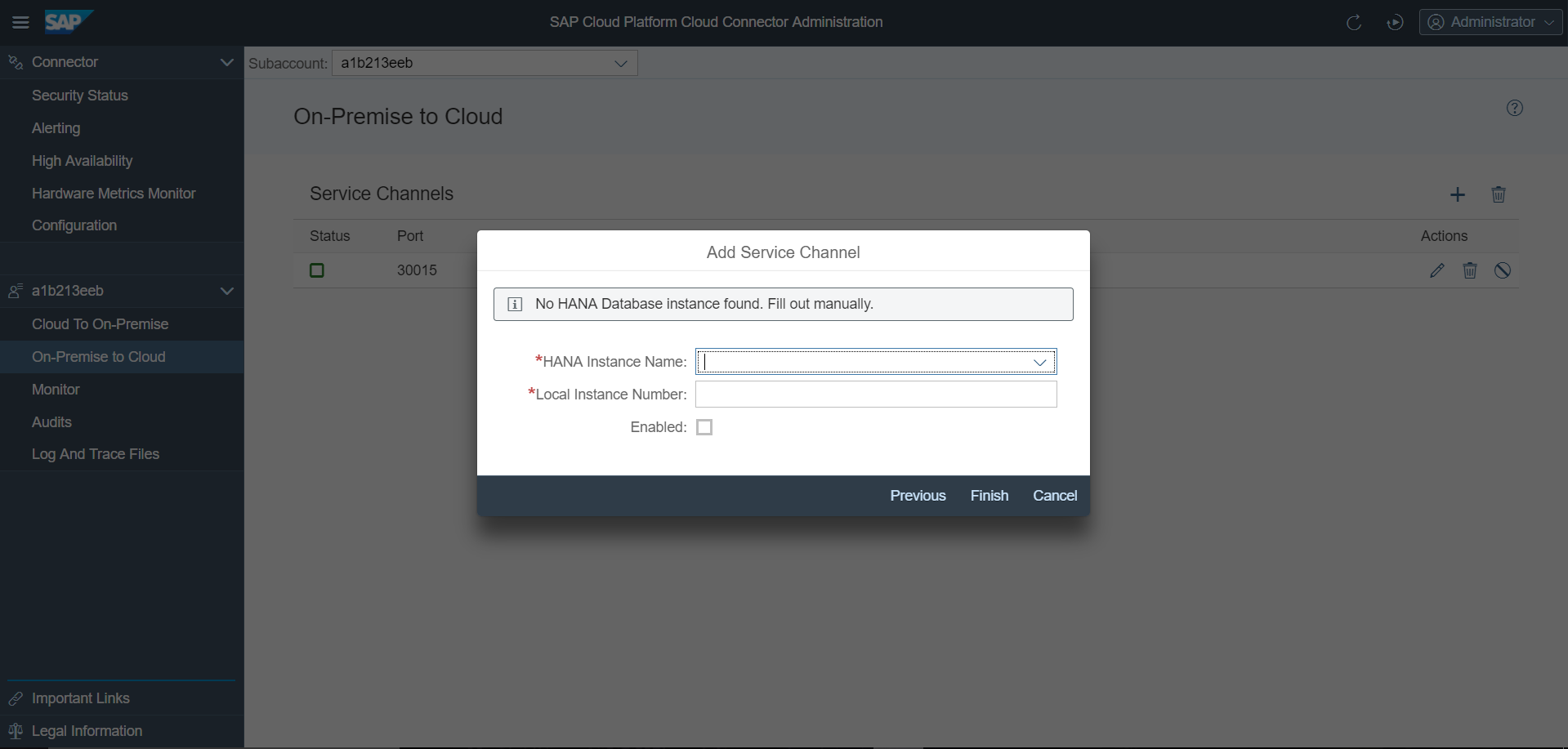Click the Local Instance Number field
The image size is (1568, 749).
coord(876,395)
